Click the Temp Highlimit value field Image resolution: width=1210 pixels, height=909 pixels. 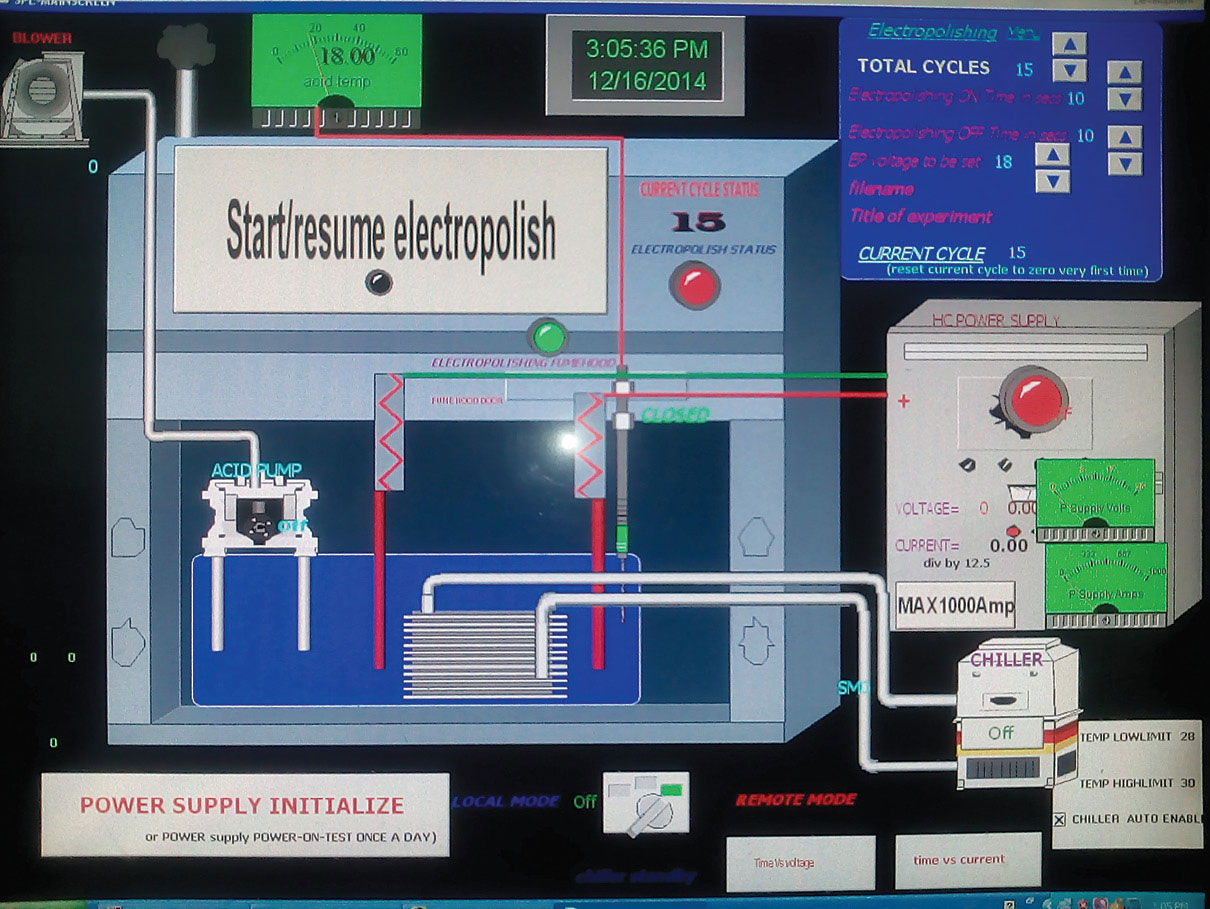[1187, 783]
